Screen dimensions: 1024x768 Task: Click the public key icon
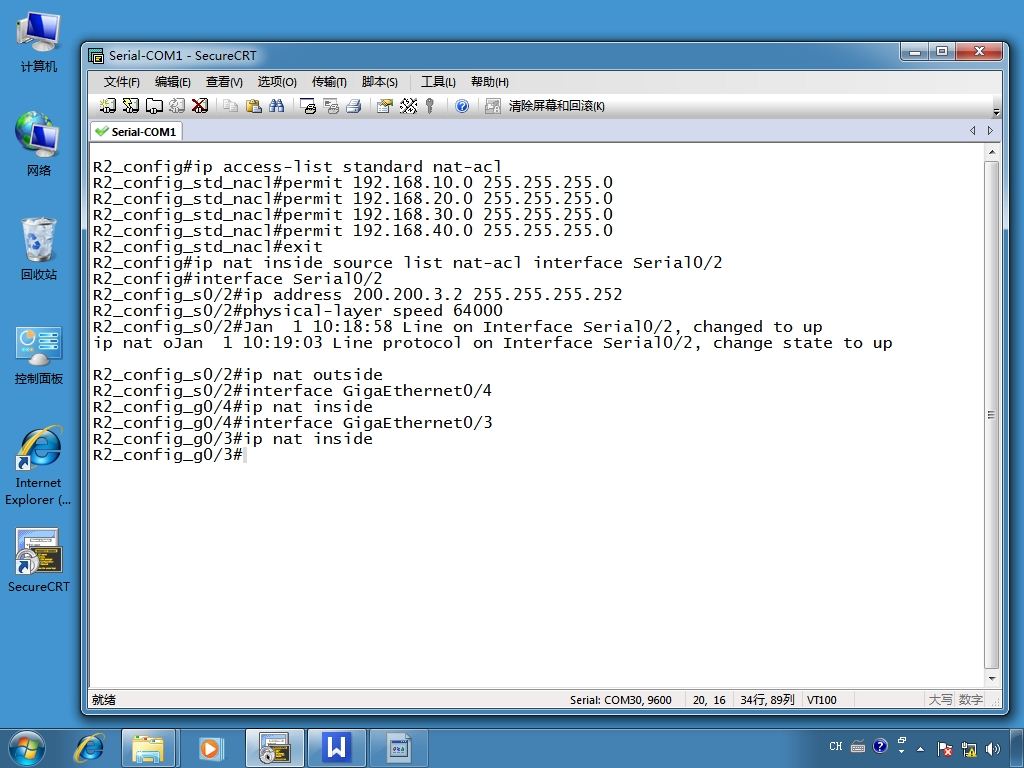pos(430,106)
